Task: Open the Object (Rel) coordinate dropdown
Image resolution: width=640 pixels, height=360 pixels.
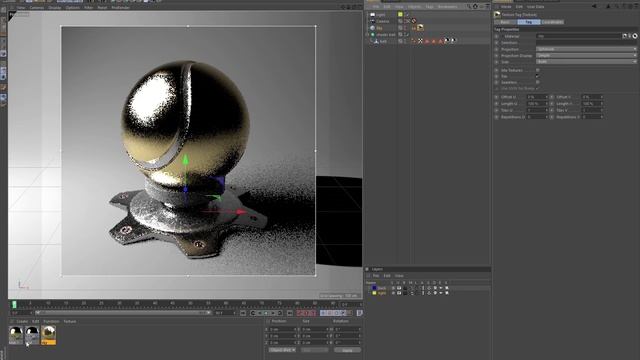Action: coord(282,350)
